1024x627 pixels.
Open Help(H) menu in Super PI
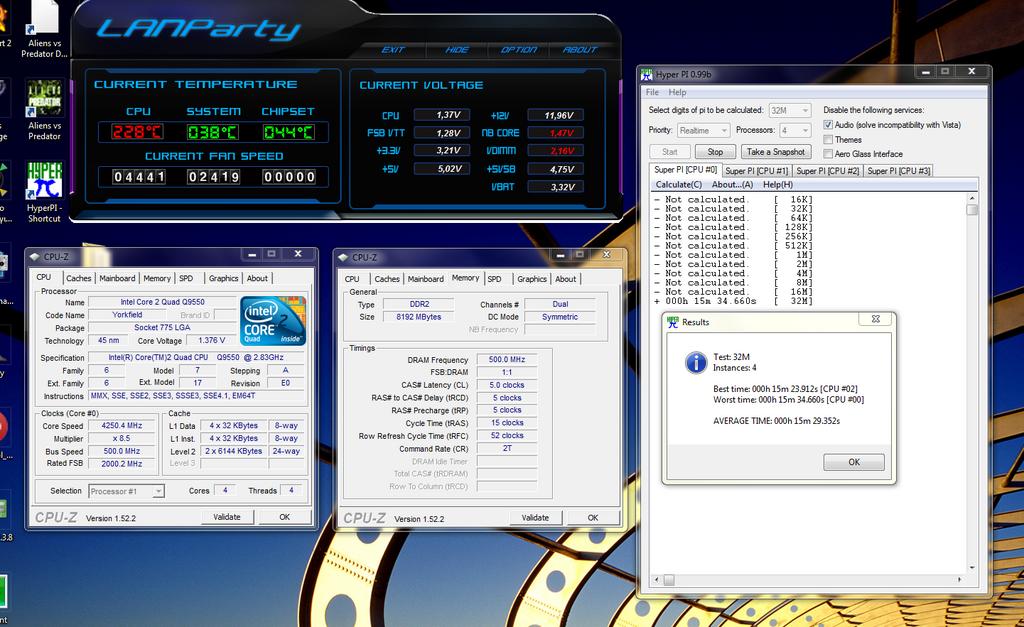coord(778,185)
